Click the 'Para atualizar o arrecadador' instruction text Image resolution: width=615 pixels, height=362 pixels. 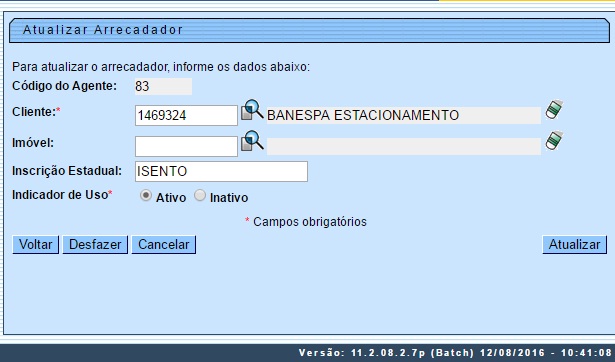tap(161, 67)
